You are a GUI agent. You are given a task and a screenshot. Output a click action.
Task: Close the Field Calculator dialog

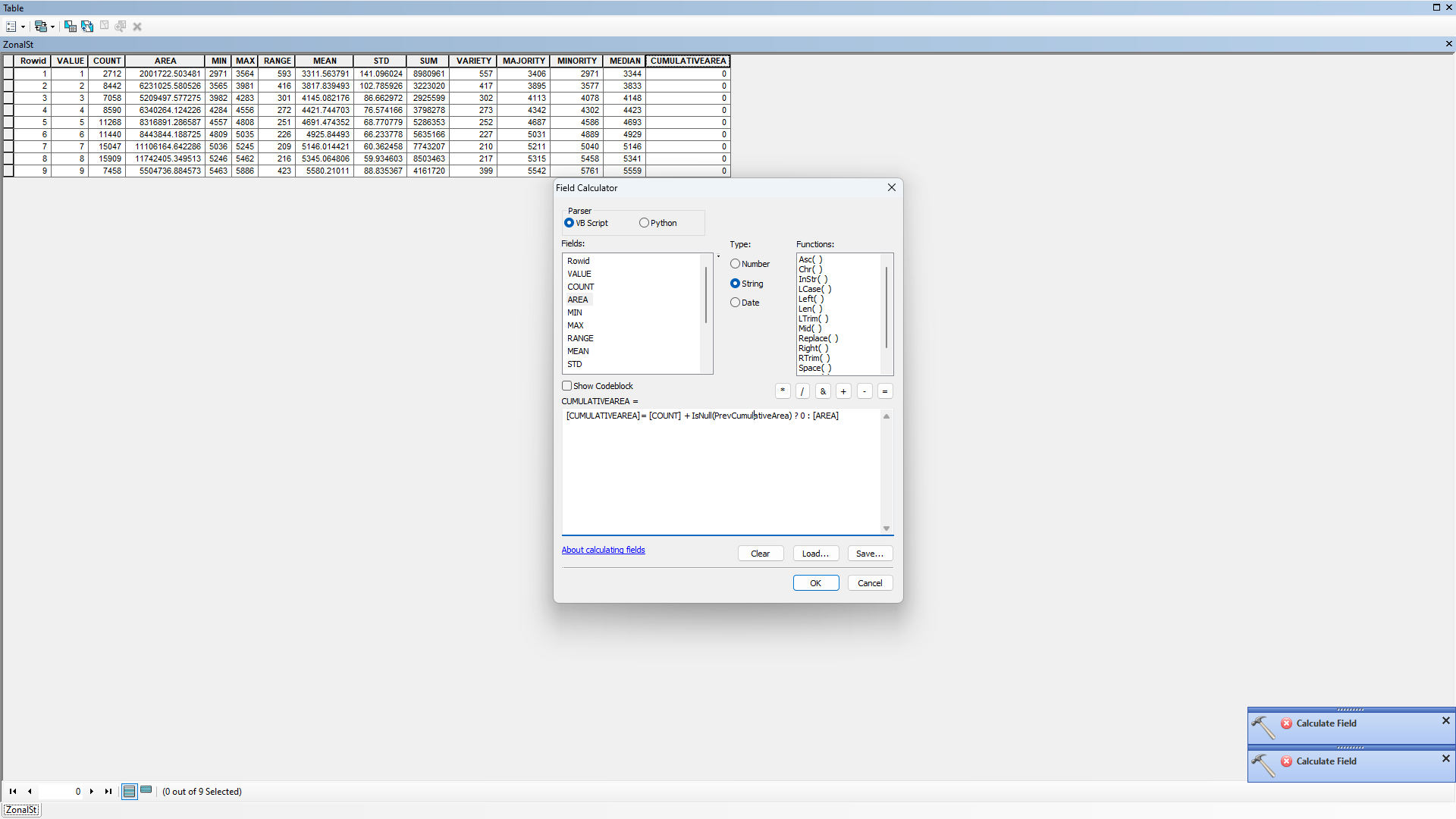(892, 187)
